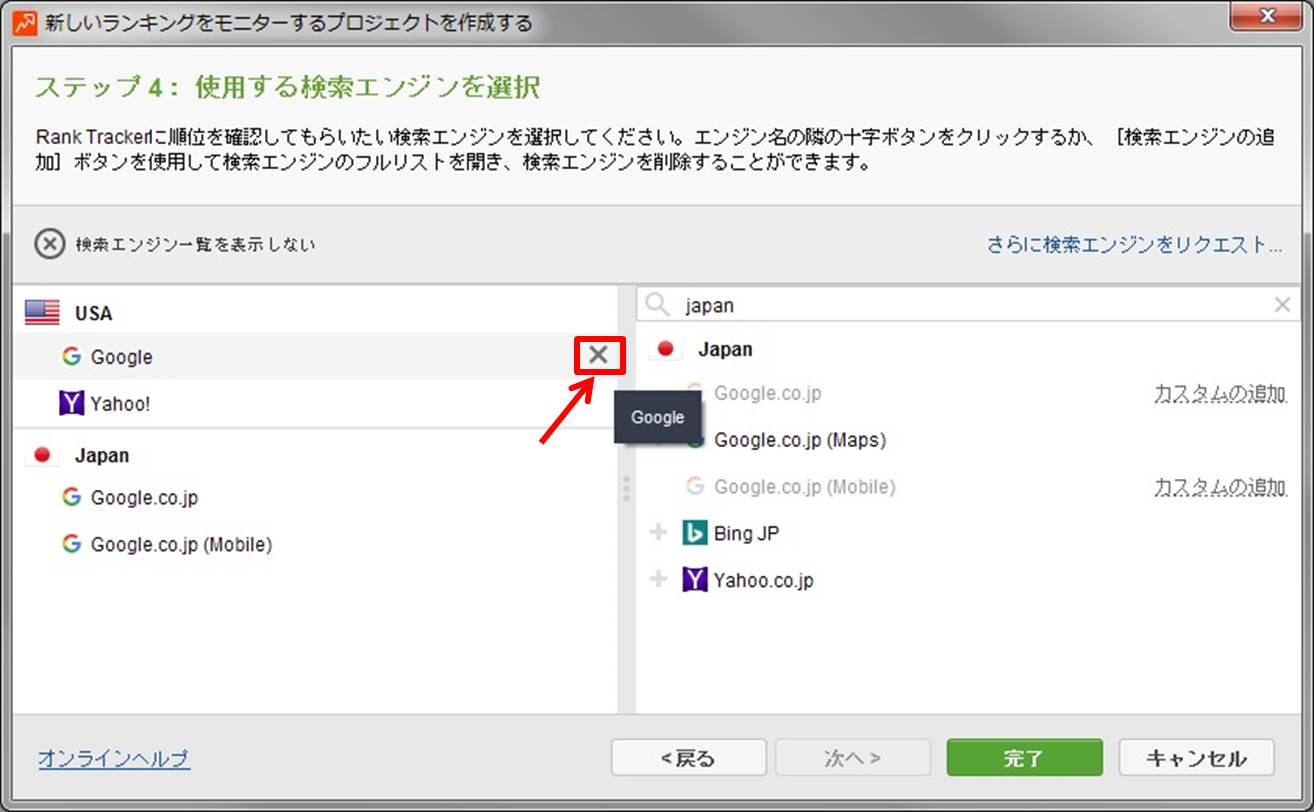Open the オンラインヘルプ link
Screen dimensions: 1314x812
[x=114, y=758]
